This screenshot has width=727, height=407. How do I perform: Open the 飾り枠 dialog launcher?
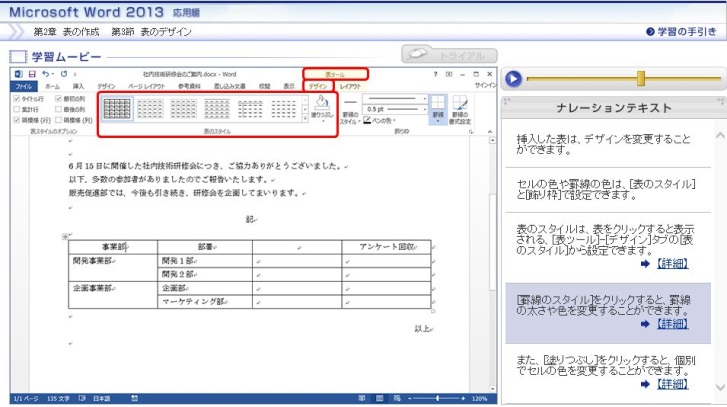pyautogui.click(x=471, y=132)
